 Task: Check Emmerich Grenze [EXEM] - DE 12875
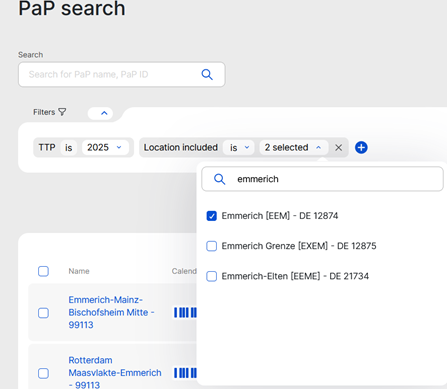tap(211, 246)
